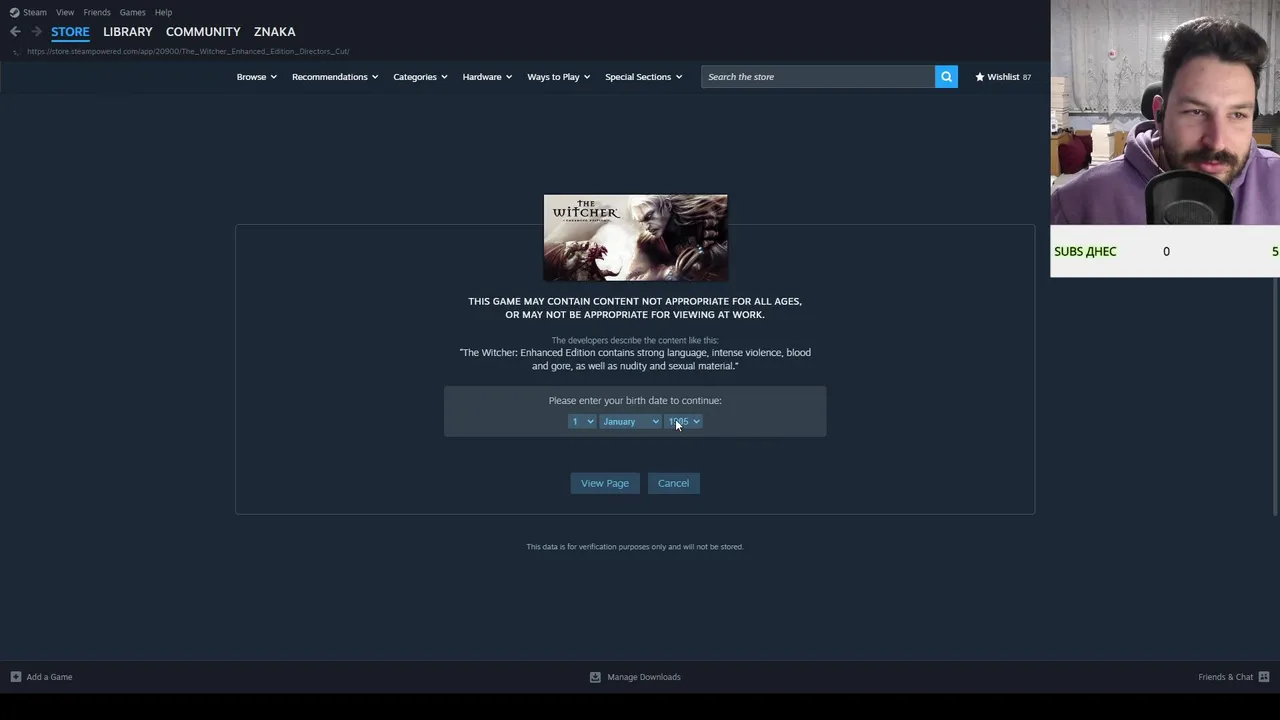Screen dimensions: 1280x720
Task: Click the store search magnifier button
Action: 946,77
